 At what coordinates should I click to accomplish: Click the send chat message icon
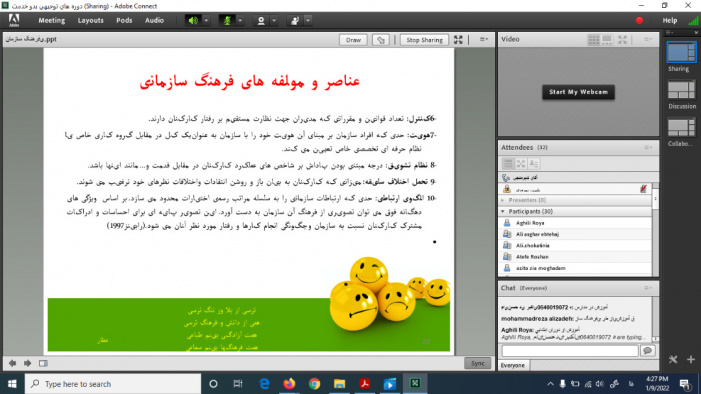647,351
